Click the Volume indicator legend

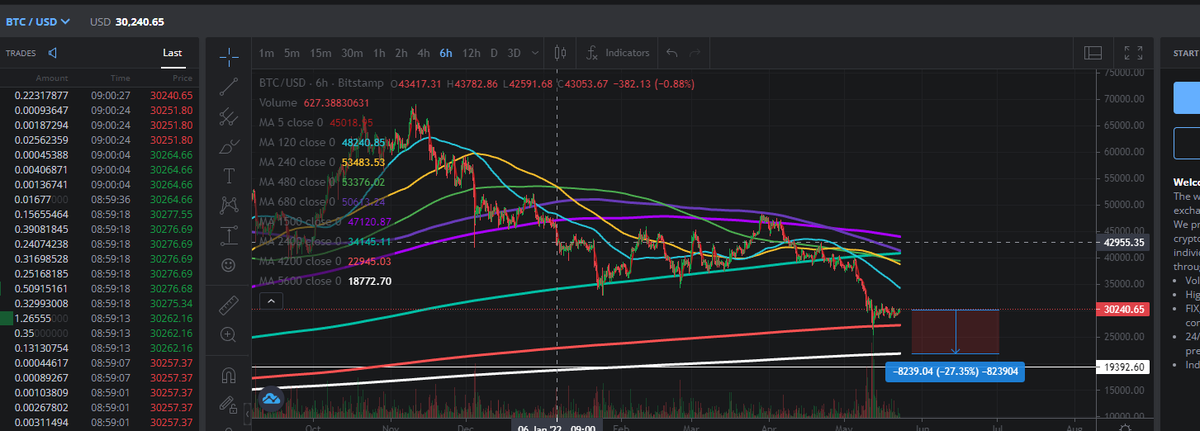[x=314, y=102]
